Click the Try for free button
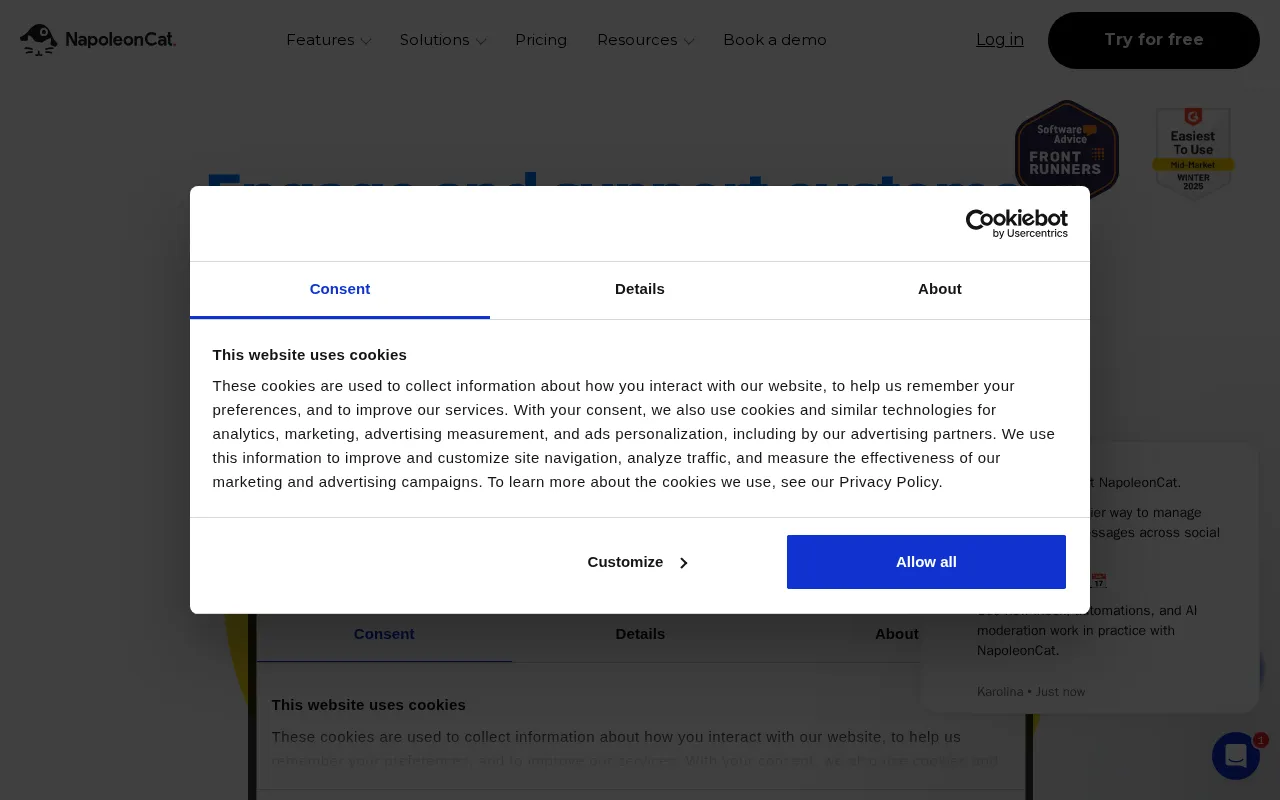The image size is (1280, 800). point(1154,40)
